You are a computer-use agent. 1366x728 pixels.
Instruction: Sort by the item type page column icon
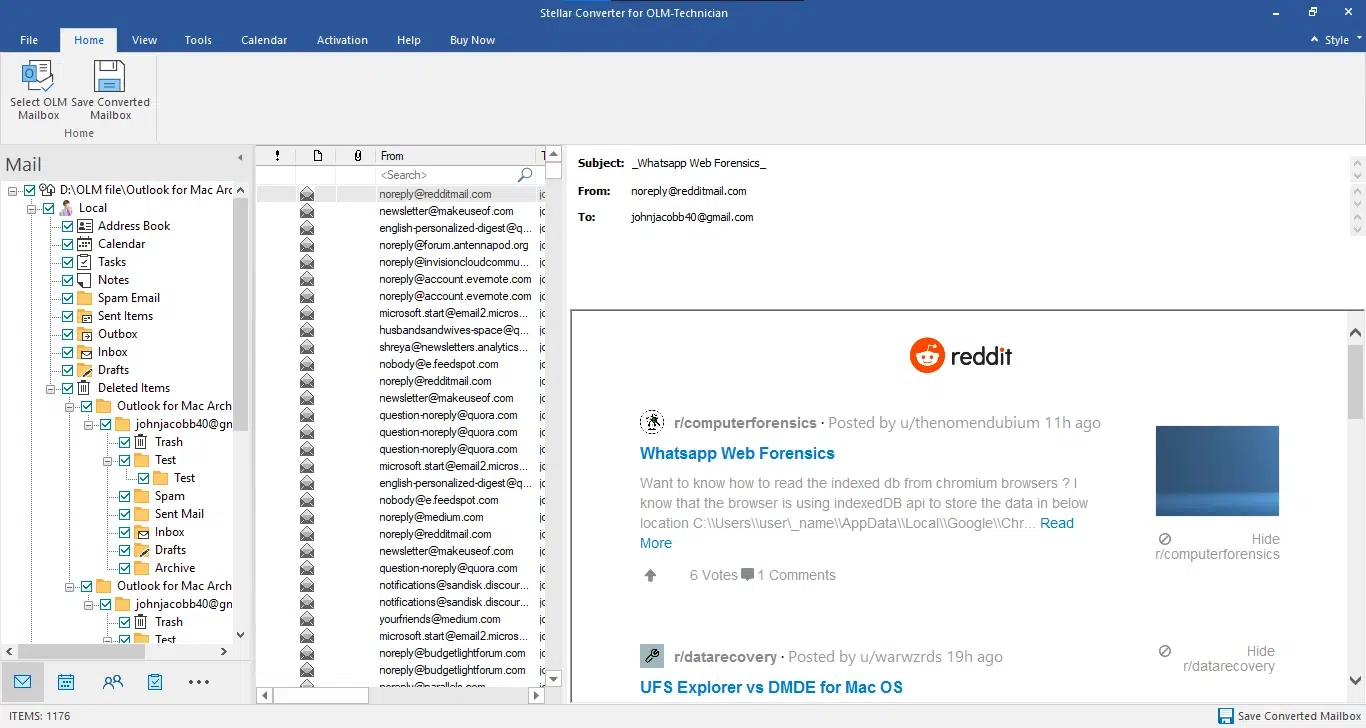(317, 156)
